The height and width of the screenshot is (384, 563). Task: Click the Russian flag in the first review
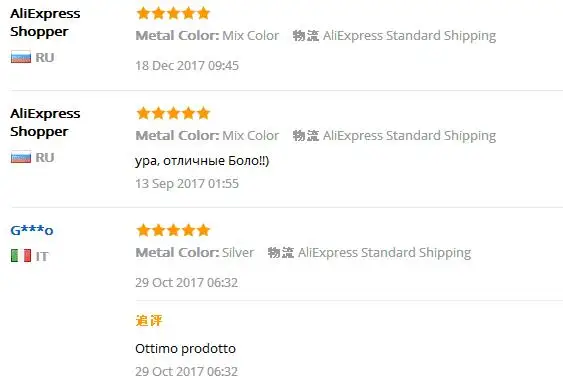coord(21,57)
